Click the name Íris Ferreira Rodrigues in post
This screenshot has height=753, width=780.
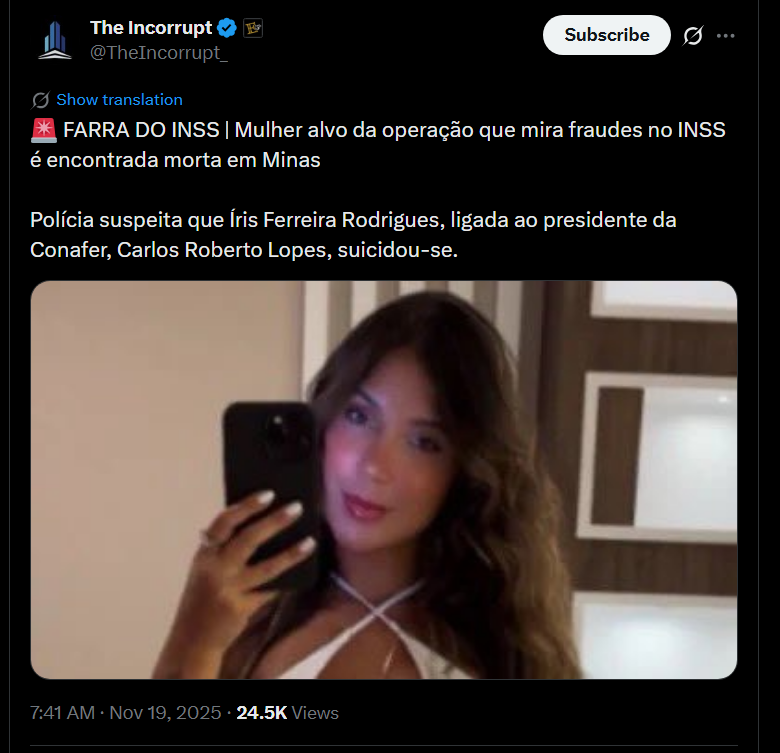[337, 220]
